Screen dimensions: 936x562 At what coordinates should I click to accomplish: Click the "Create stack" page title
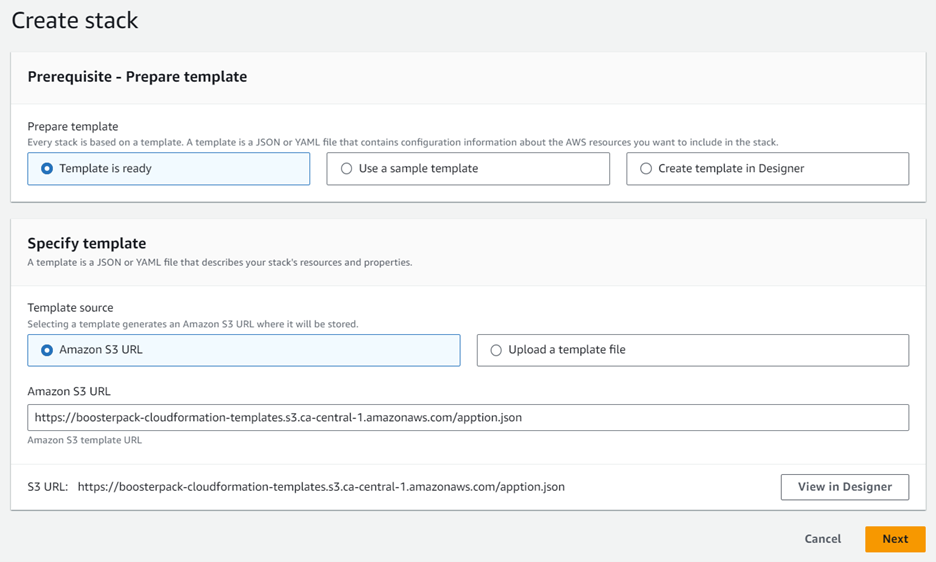click(75, 20)
